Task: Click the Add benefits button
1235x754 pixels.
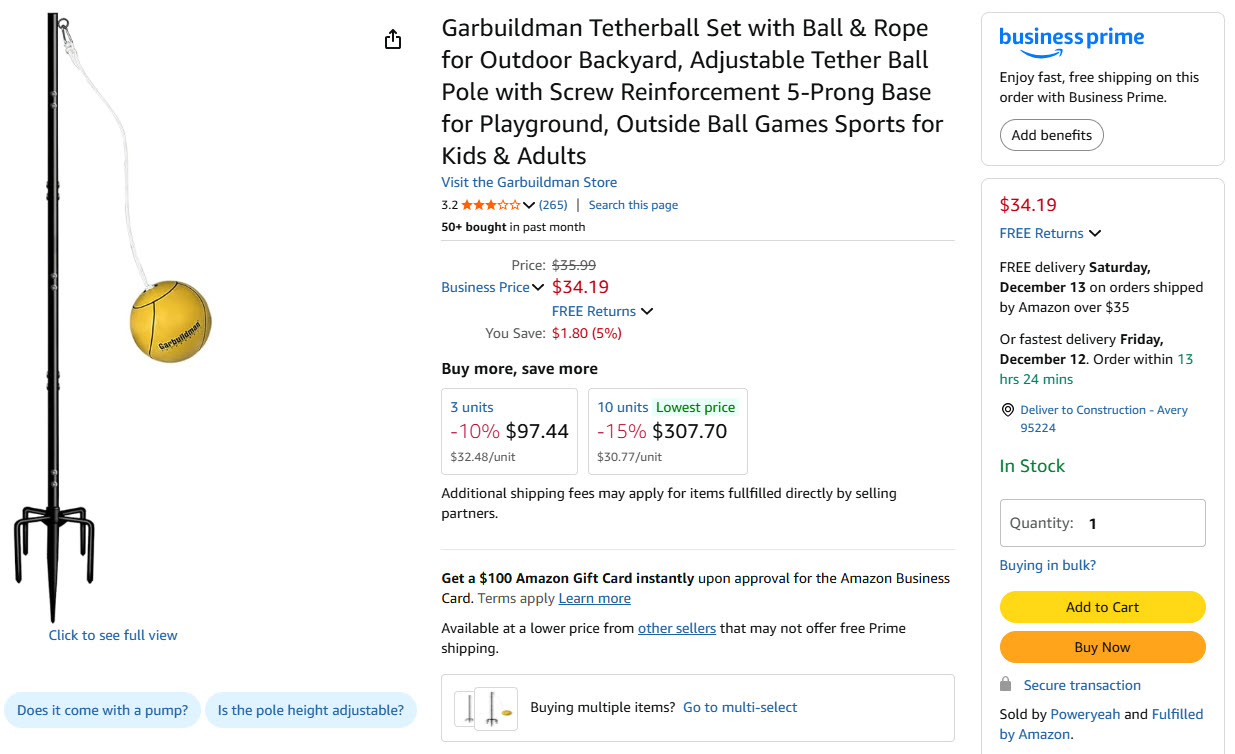Action: click(1051, 135)
